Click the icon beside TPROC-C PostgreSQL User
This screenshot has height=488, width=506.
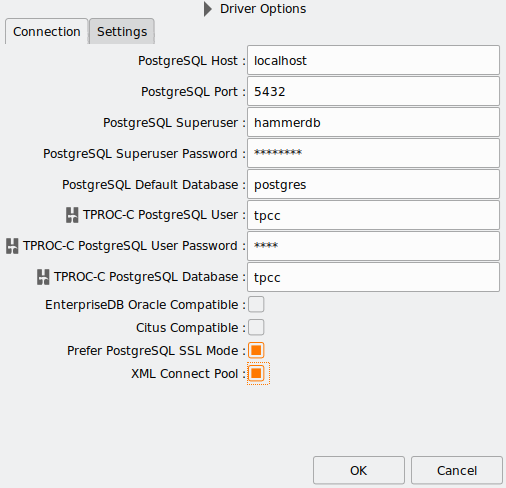pos(72,215)
